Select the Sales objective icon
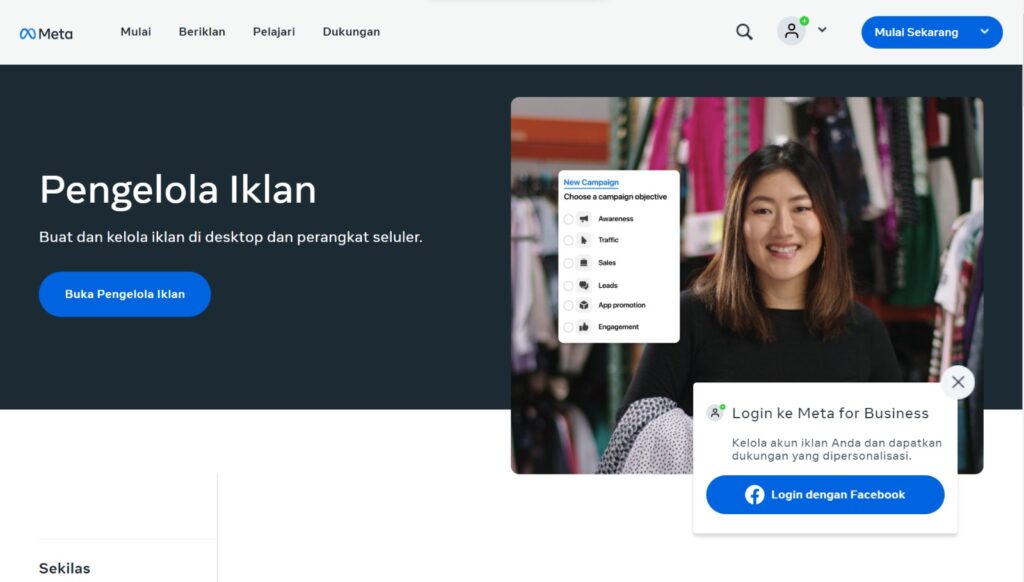1024x582 pixels. pyautogui.click(x=584, y=262)
